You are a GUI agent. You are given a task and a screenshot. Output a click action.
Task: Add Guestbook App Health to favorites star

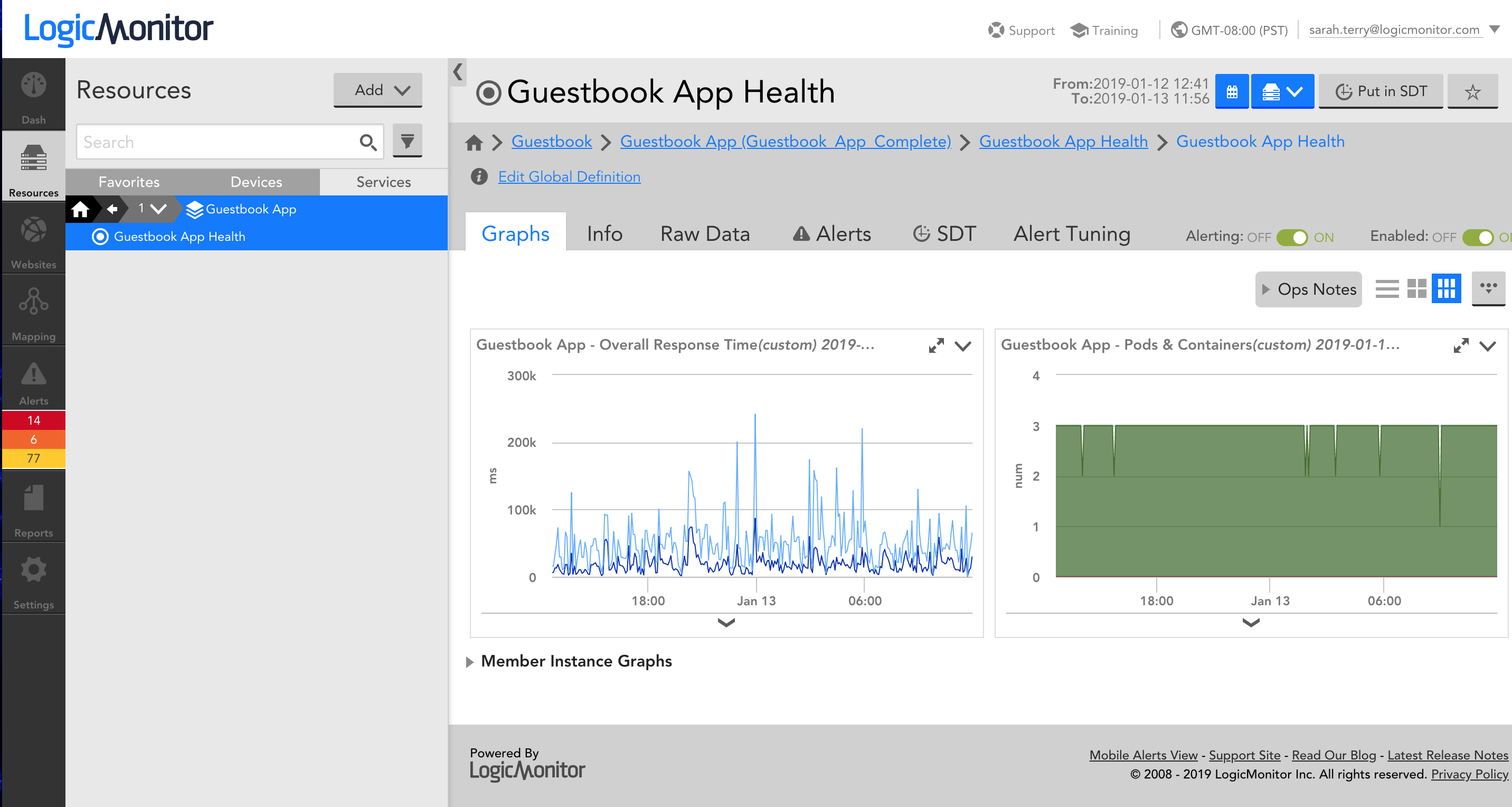click(x=1472, y=91)
